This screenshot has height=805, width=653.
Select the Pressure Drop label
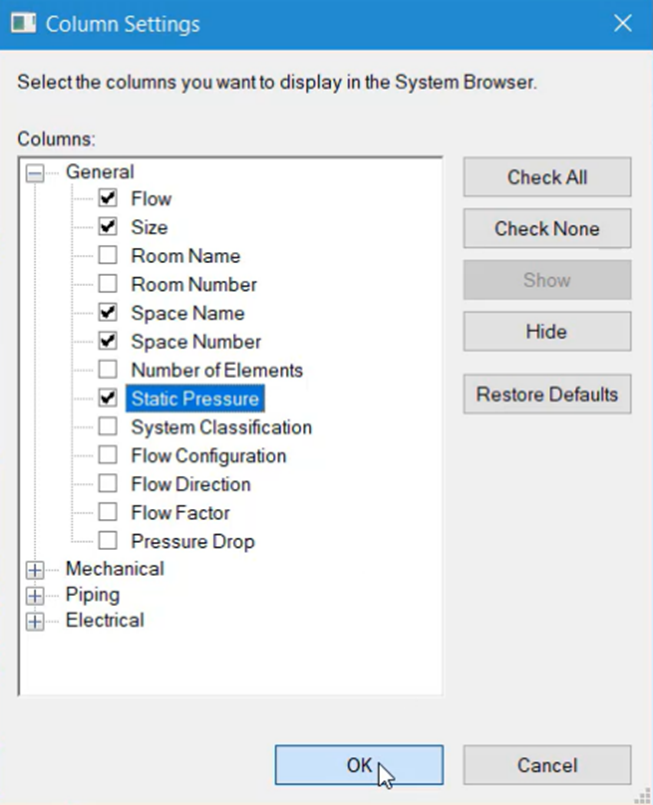[x=193, y=542]
